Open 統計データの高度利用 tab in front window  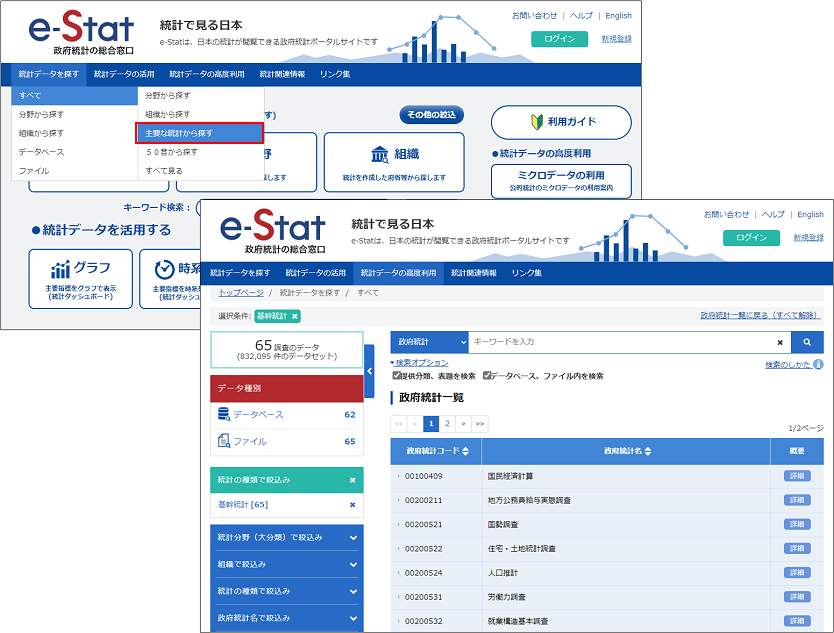pos(398,273)
